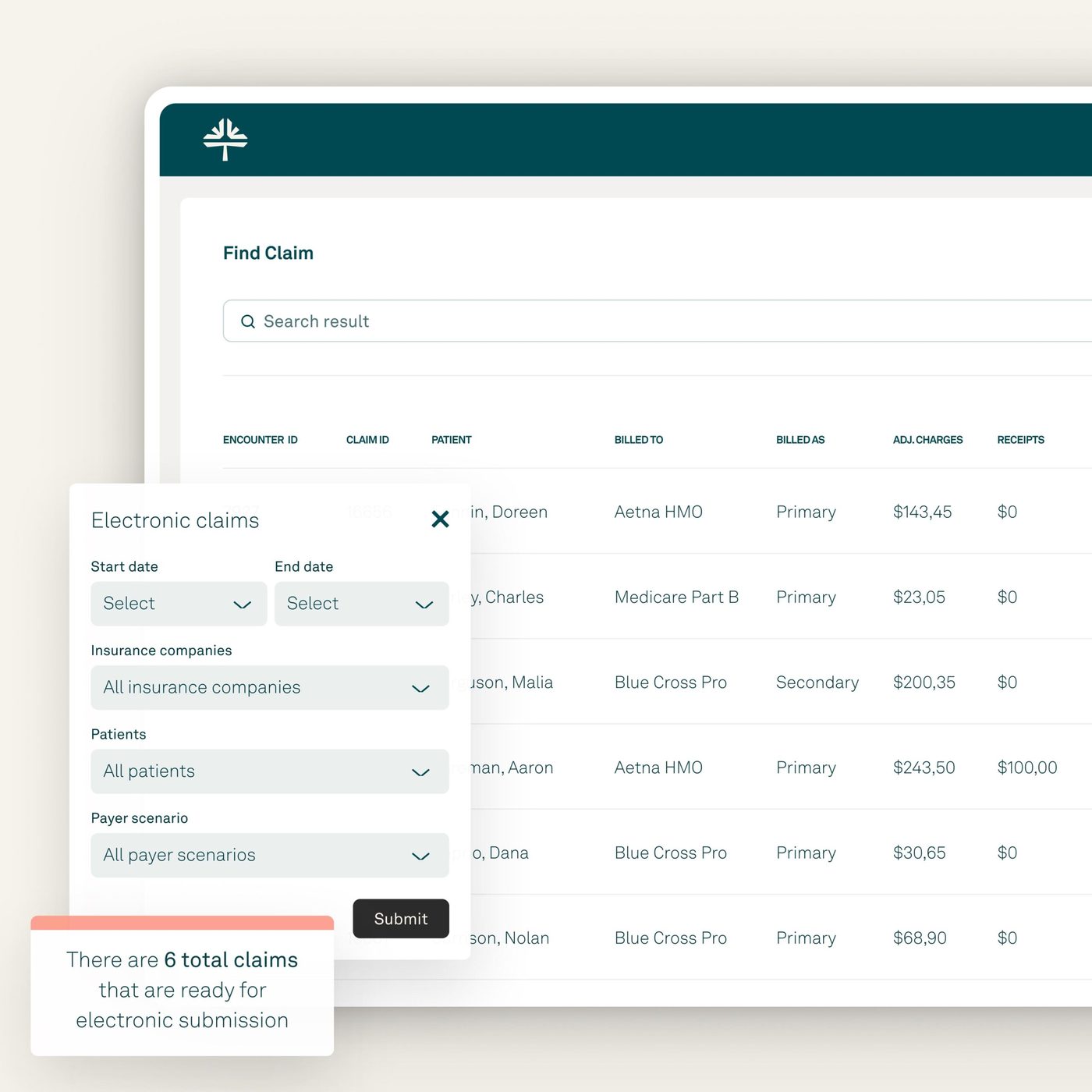Click the Billed As column header
1092x1092 pixels.
[x=800, y=440]
